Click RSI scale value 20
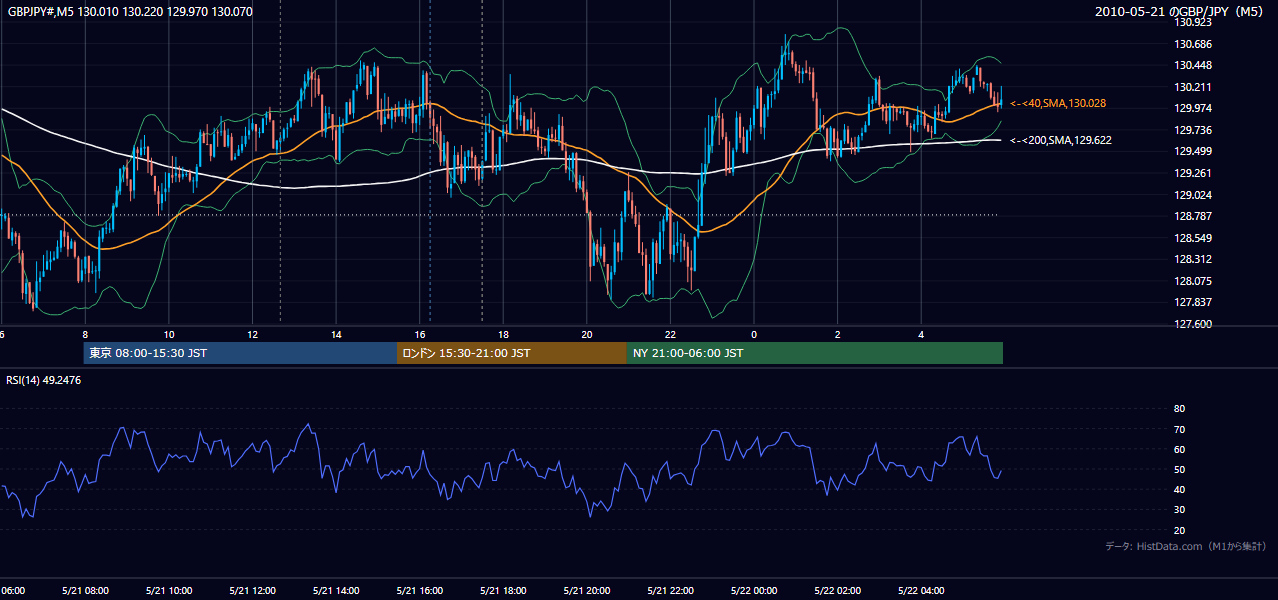The image size is (1278, 600). pos(1179,530)
